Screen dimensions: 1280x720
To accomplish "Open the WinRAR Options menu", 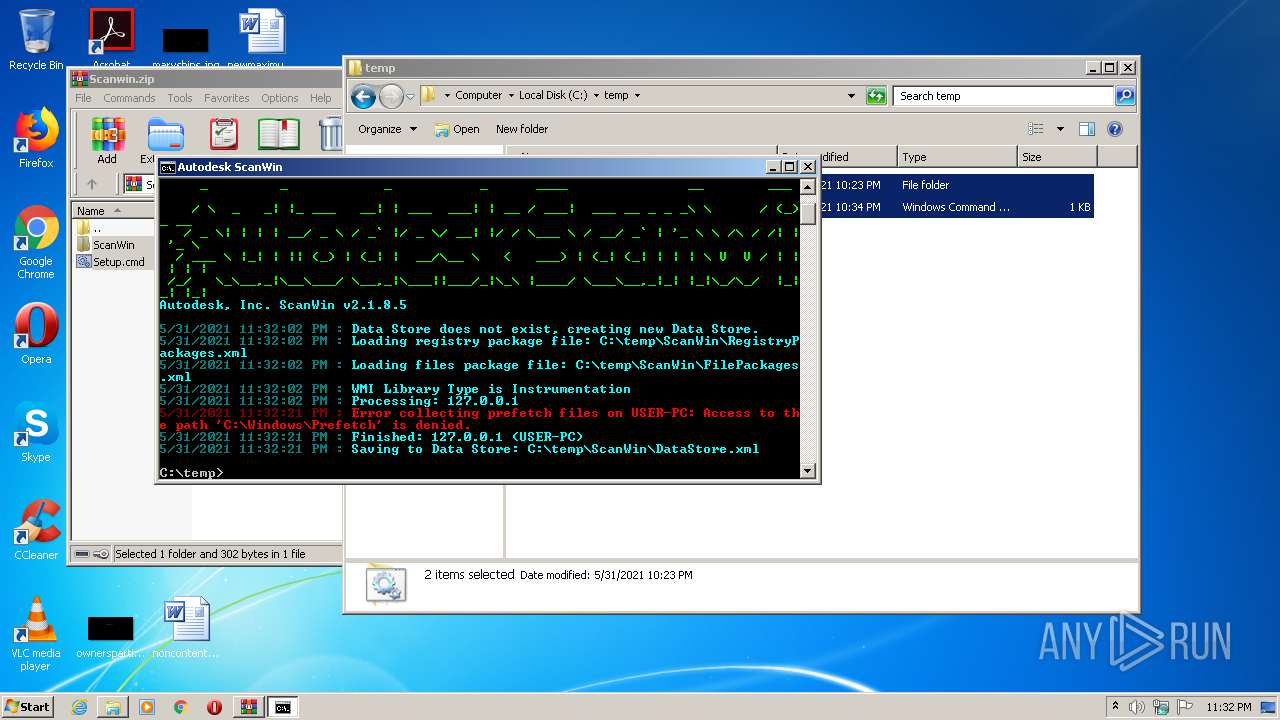I will tap(280, 98).
